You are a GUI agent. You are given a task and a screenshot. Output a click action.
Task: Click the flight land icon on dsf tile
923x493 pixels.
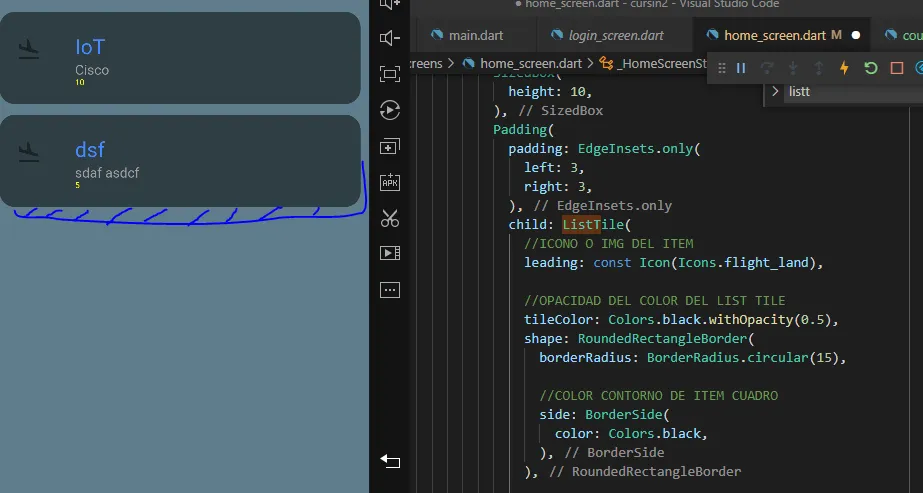coord(28,152)
